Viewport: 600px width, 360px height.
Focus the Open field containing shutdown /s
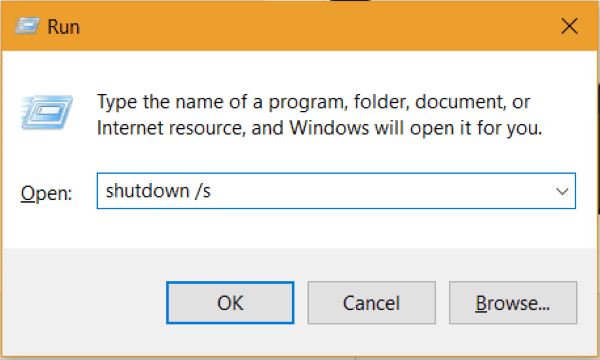tap(336, 191)
